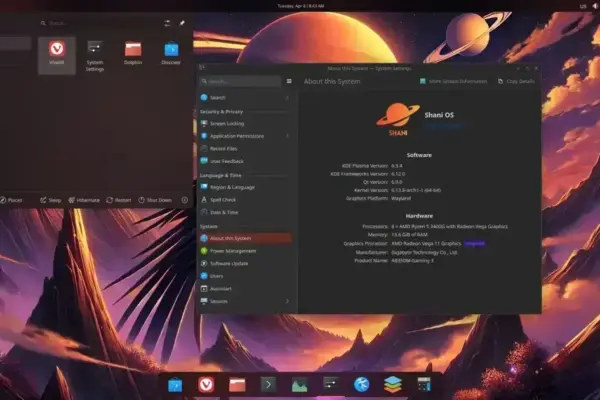This screenshot has height=400, width=600.
Task: Open Search settings in the sidebar
Action: tap(245, 98)
